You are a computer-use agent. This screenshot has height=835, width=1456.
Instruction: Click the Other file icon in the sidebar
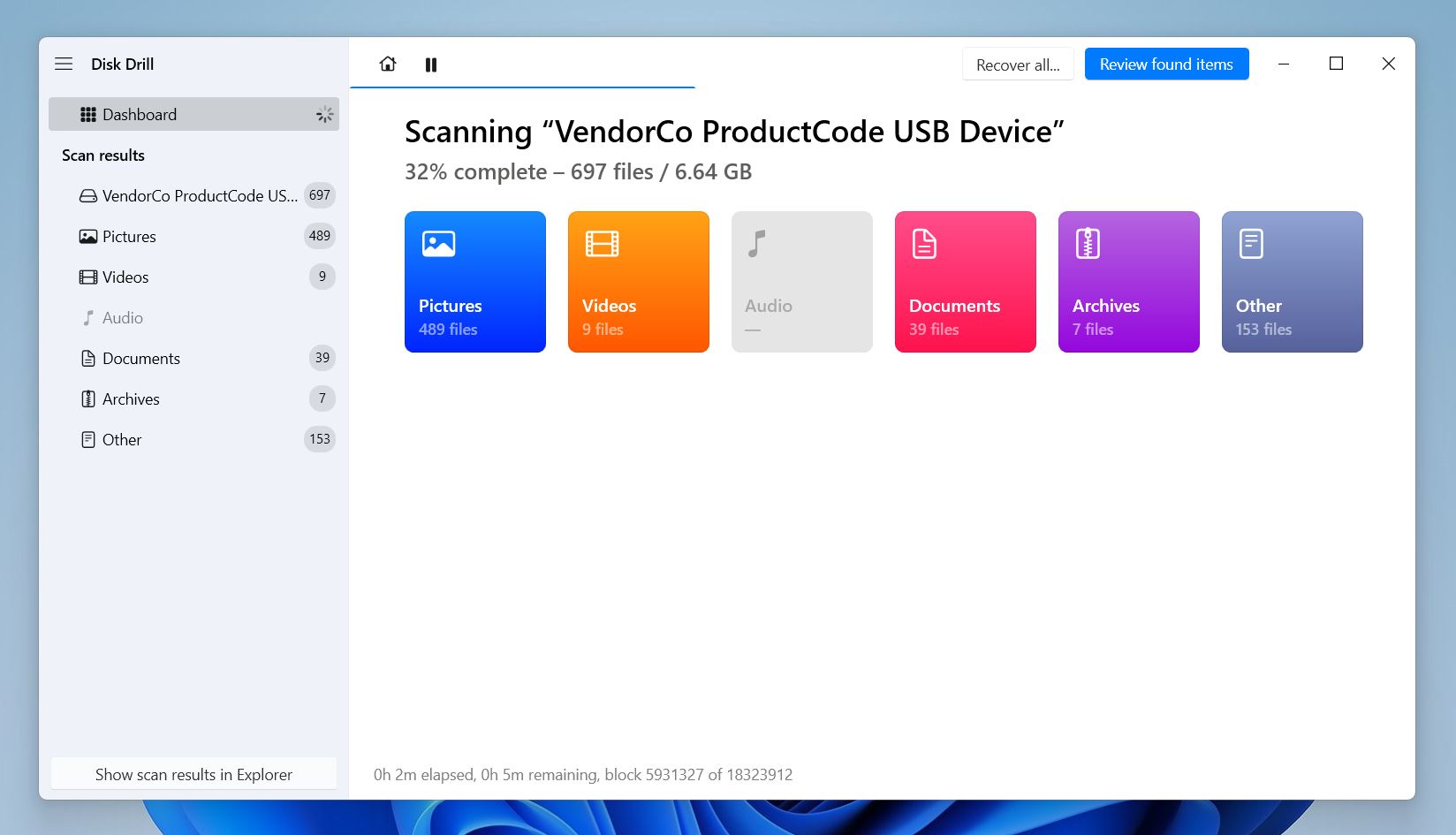pyautogui.click(x=88, y=439)
